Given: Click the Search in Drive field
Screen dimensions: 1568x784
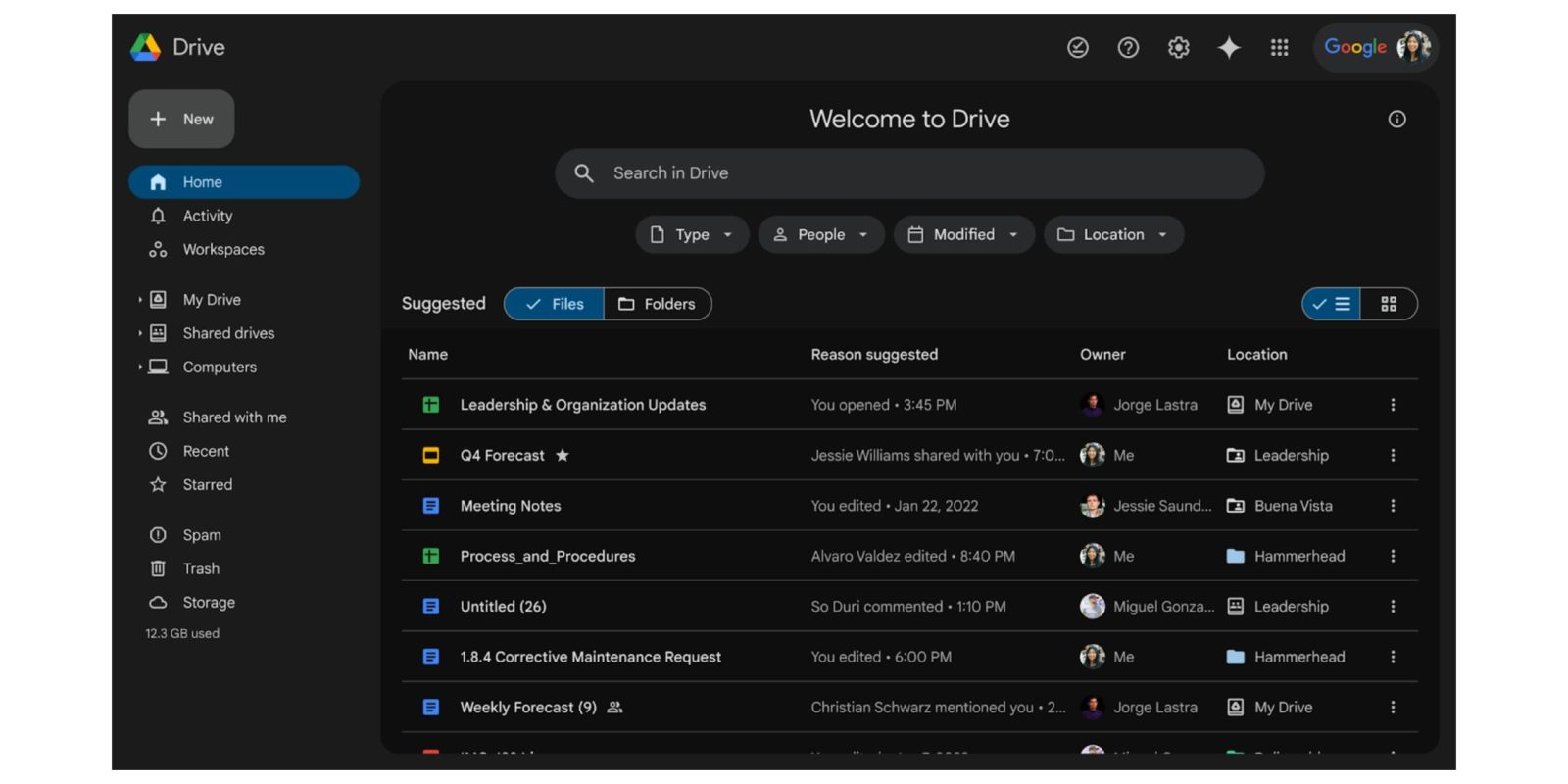Looking at the screenshot, I should (x=909, y=173).
